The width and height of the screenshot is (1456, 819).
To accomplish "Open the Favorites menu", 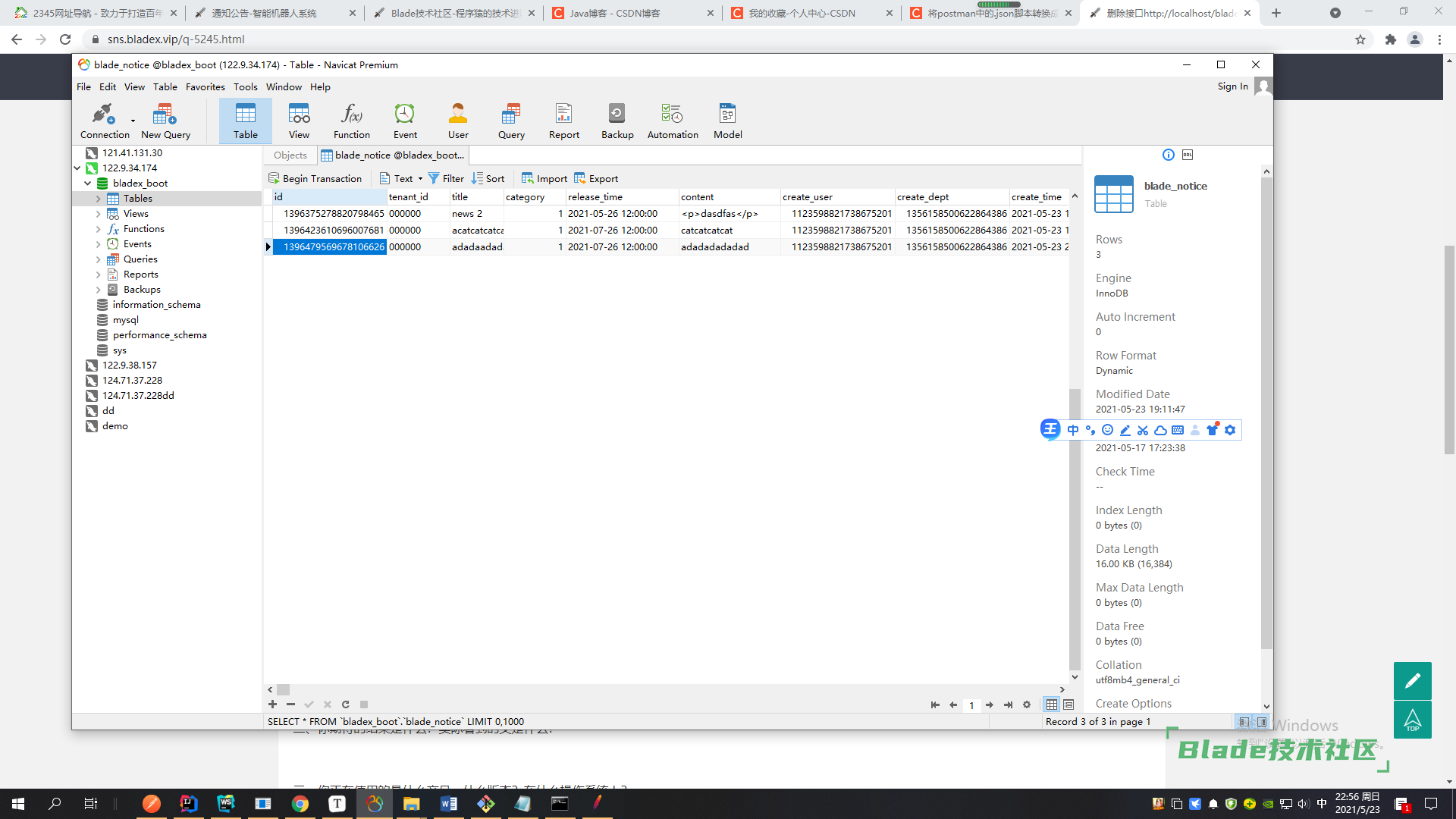I will (205, 87).
